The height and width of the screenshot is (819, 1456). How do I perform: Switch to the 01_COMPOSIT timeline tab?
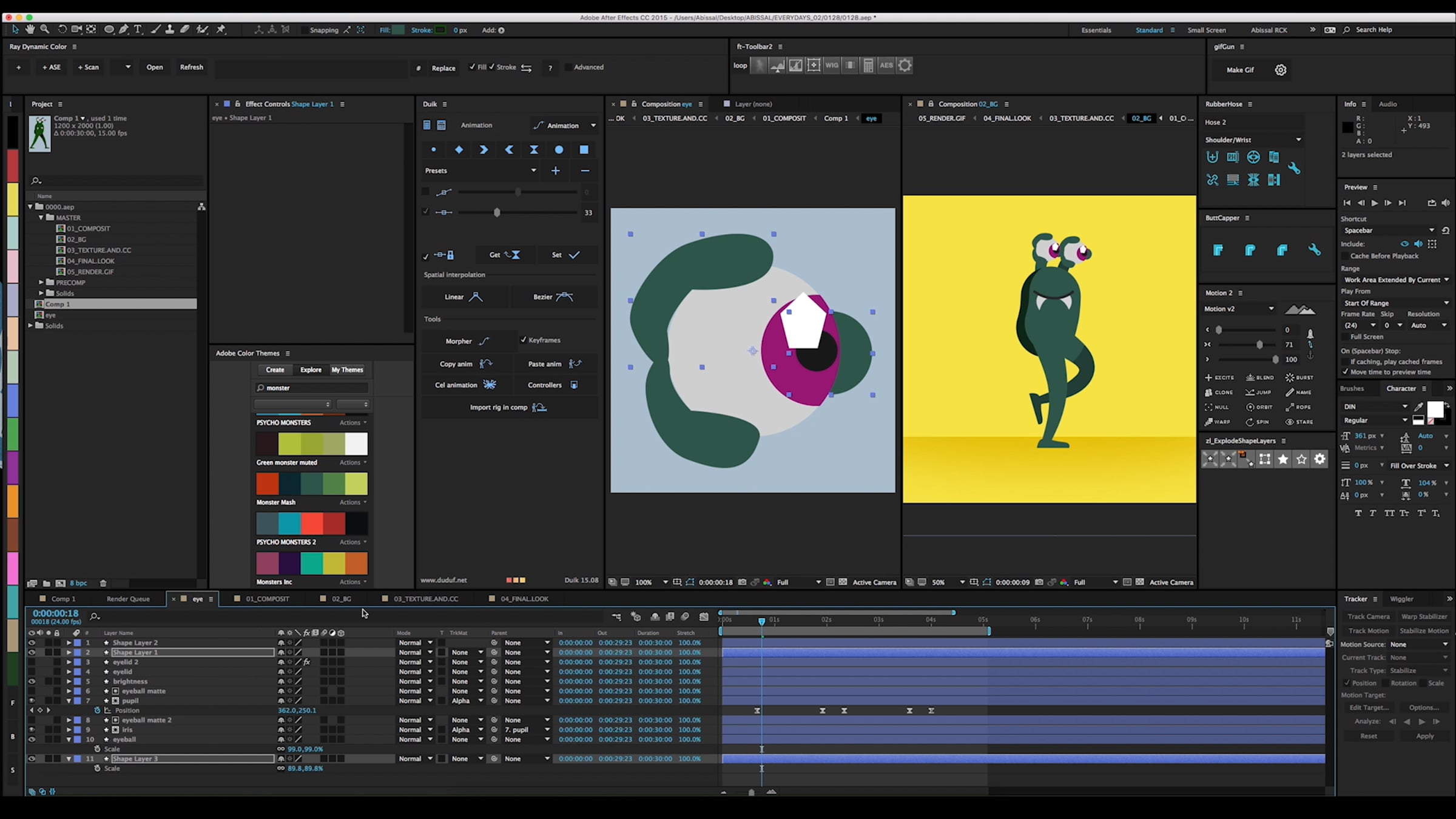click(267, 599)
